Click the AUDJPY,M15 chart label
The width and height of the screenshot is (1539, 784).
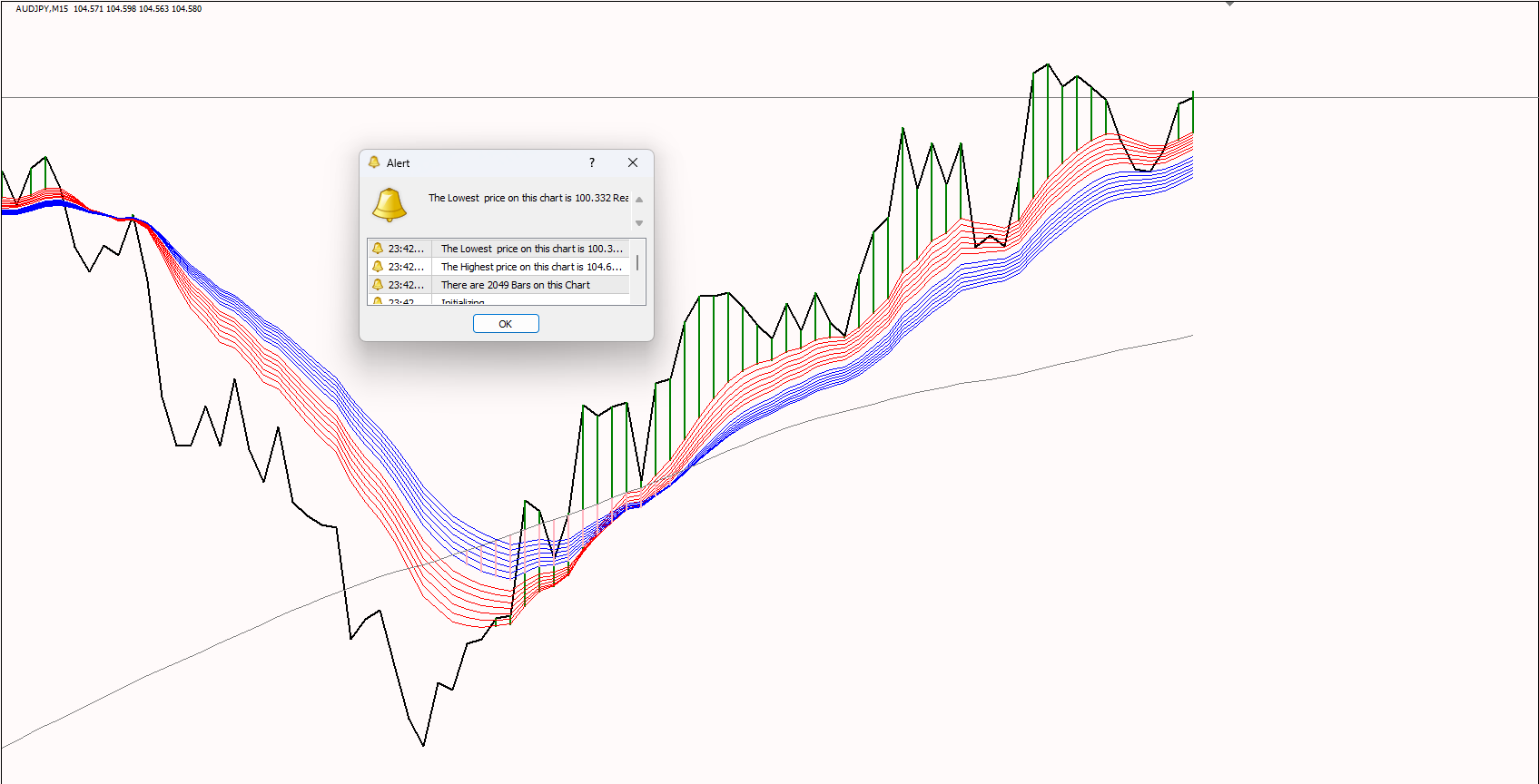42,9
